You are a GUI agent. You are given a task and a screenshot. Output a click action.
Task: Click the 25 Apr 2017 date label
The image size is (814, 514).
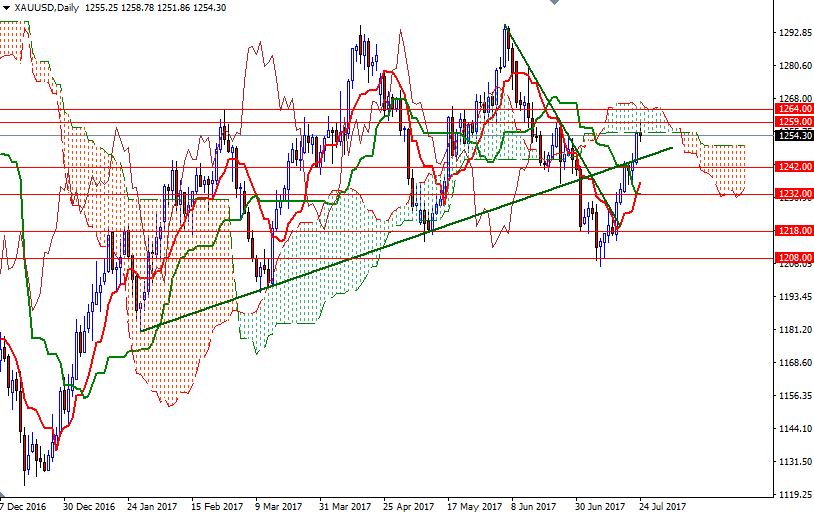coord(409,506)
